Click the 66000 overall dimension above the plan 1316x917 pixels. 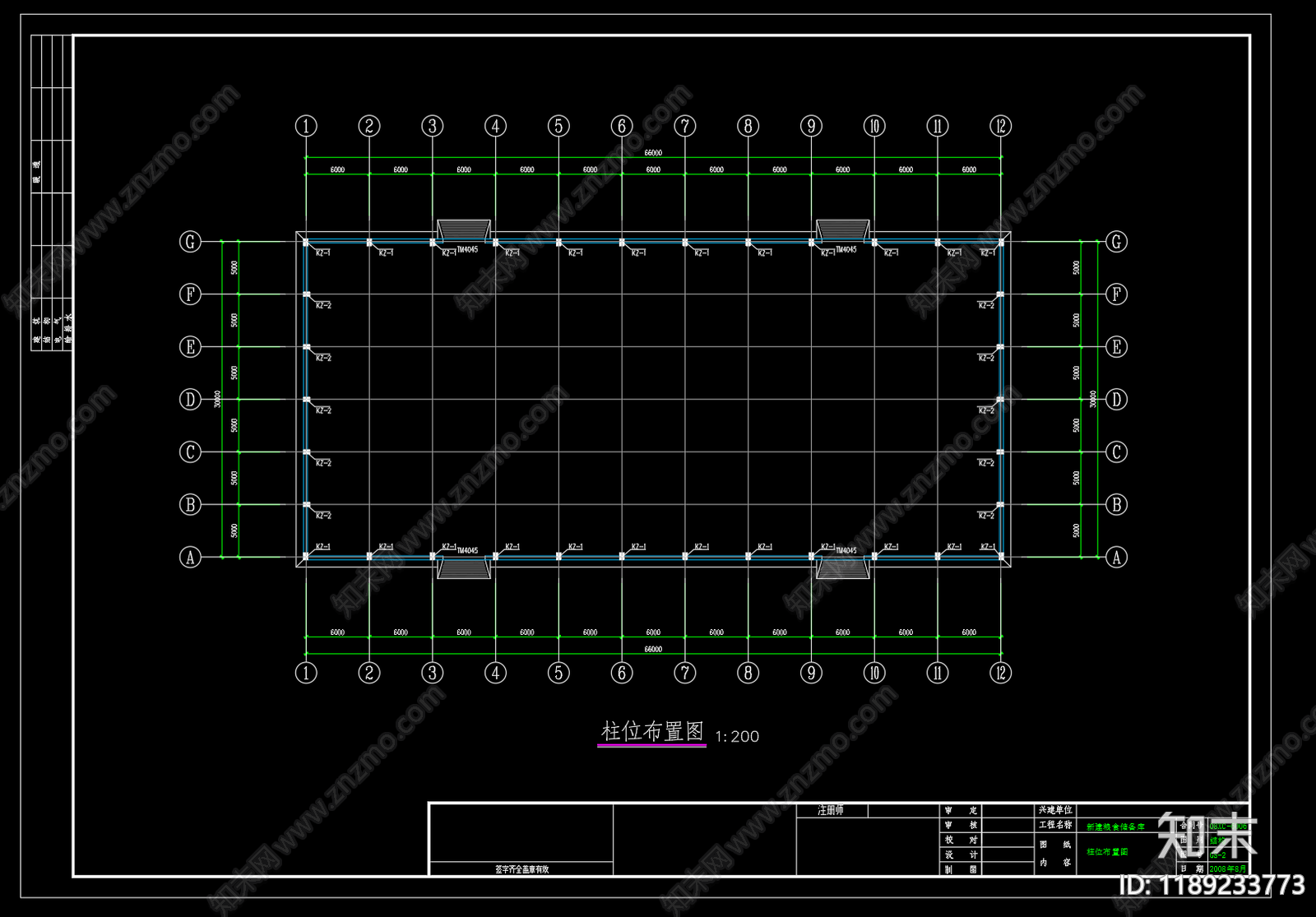(x=653, y=152)
